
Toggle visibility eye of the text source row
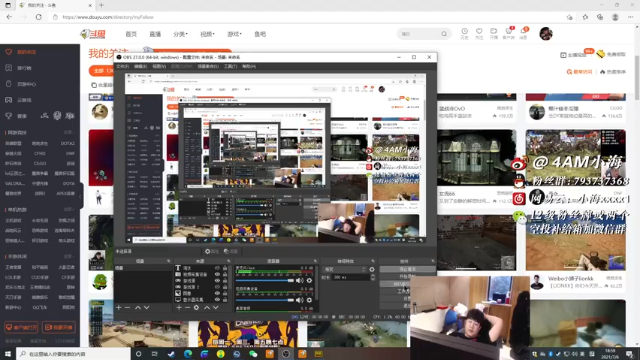[217, 268]
